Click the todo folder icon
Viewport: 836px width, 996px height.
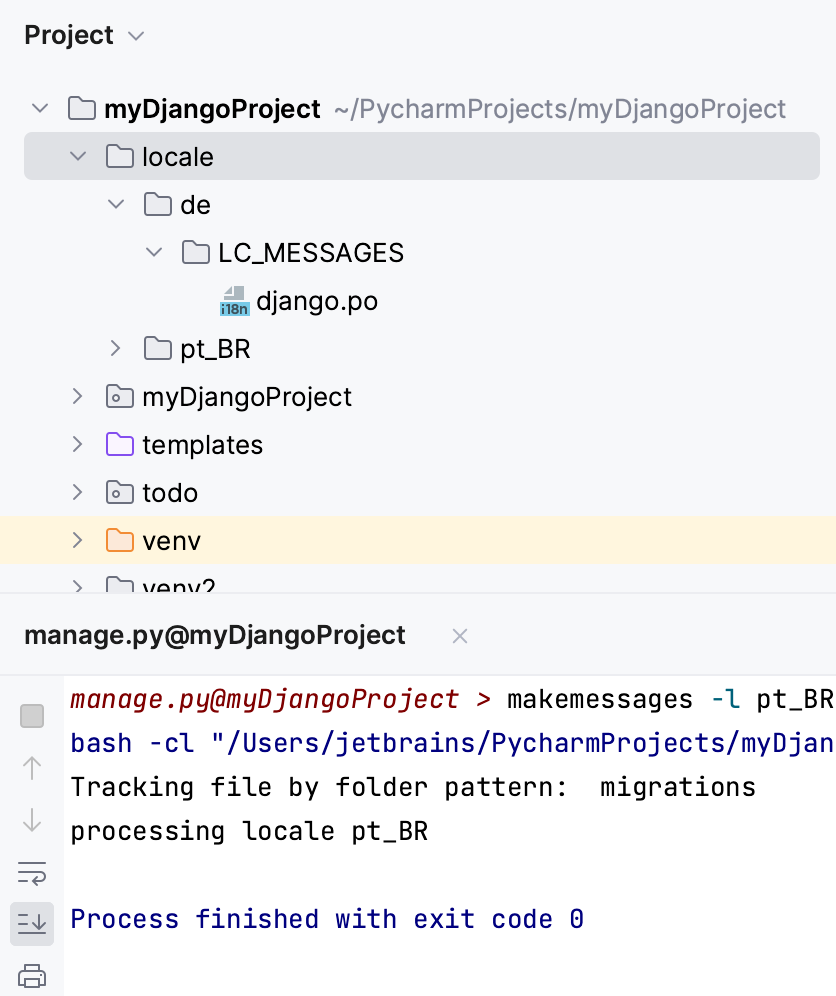[x=119, y=492]
